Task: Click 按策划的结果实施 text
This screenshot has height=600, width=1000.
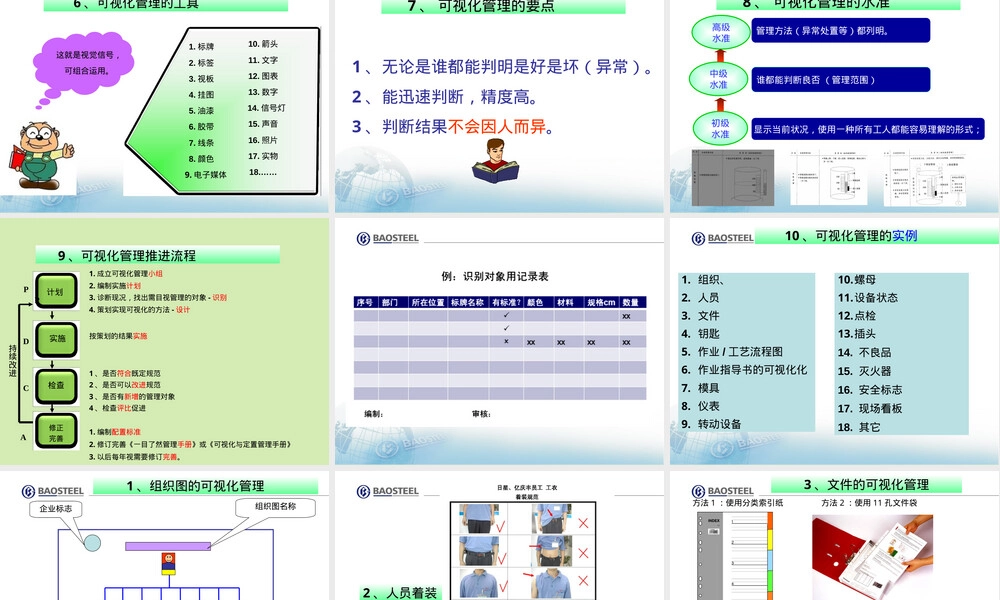Action: [x=118, y=336]
